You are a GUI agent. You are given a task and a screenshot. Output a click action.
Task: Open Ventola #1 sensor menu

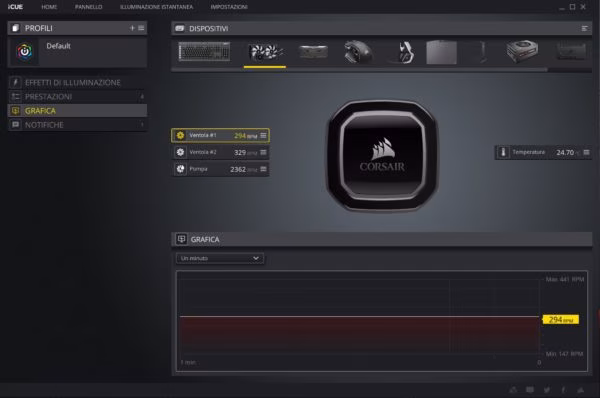(263, 135)
